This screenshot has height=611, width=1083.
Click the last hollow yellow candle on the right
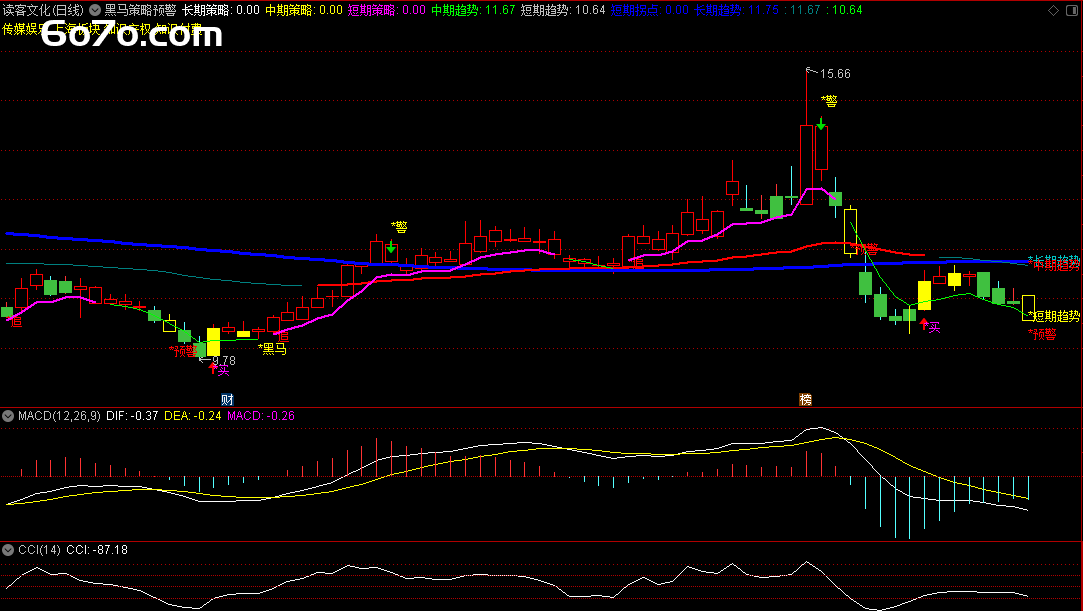pyautogui.click(x=1028, y=308)
